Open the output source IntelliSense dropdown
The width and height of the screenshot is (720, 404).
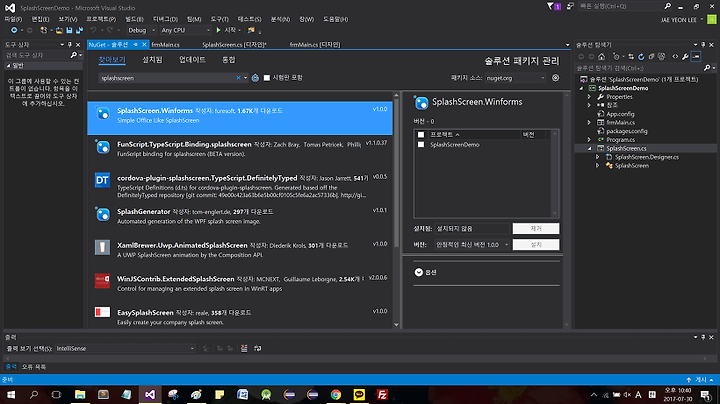[125, 348]
